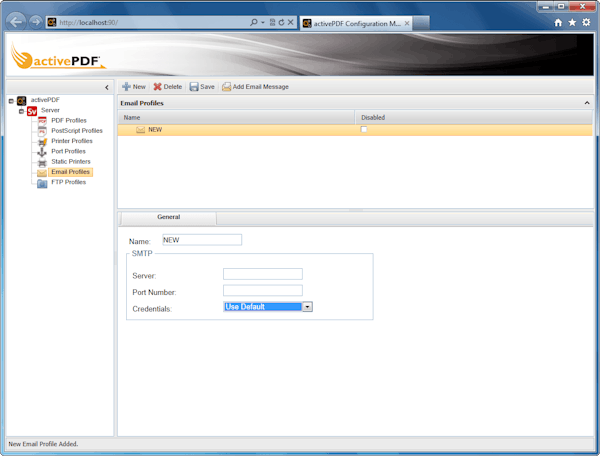Click the activePDF root node icon
600x456 pixels.
pyautogui.click(x=21, y=101)
